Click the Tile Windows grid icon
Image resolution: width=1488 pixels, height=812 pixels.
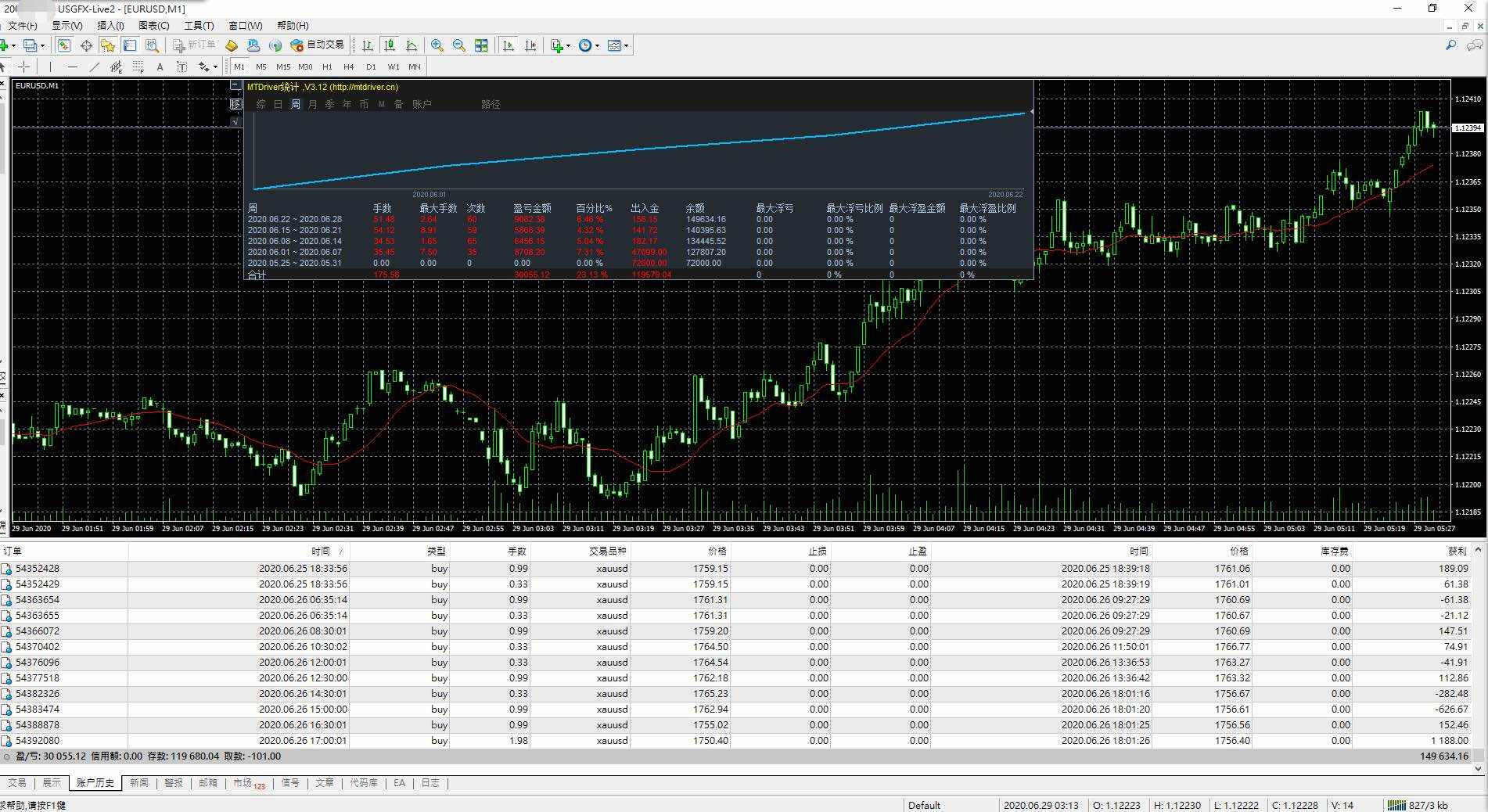pyautogui.click(x=481, y=45)
